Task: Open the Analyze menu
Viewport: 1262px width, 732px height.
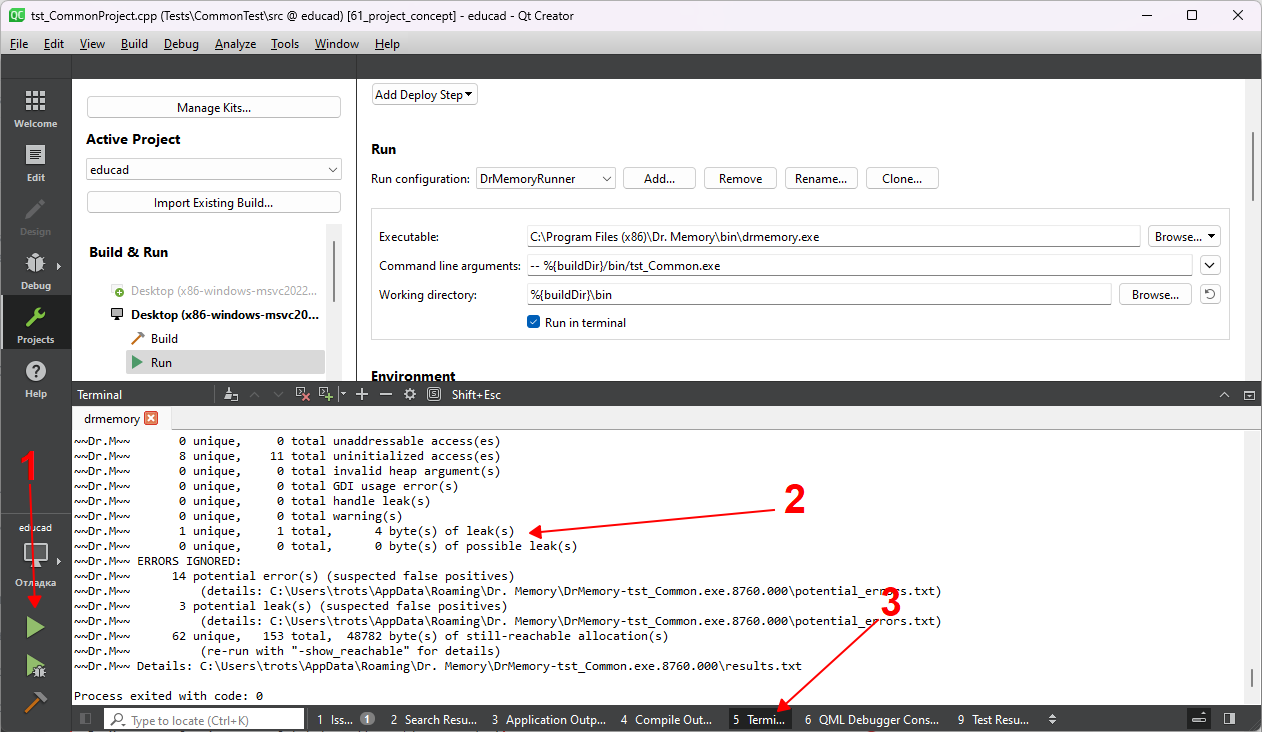Action: pyautogui.click(x=235, y=44)
